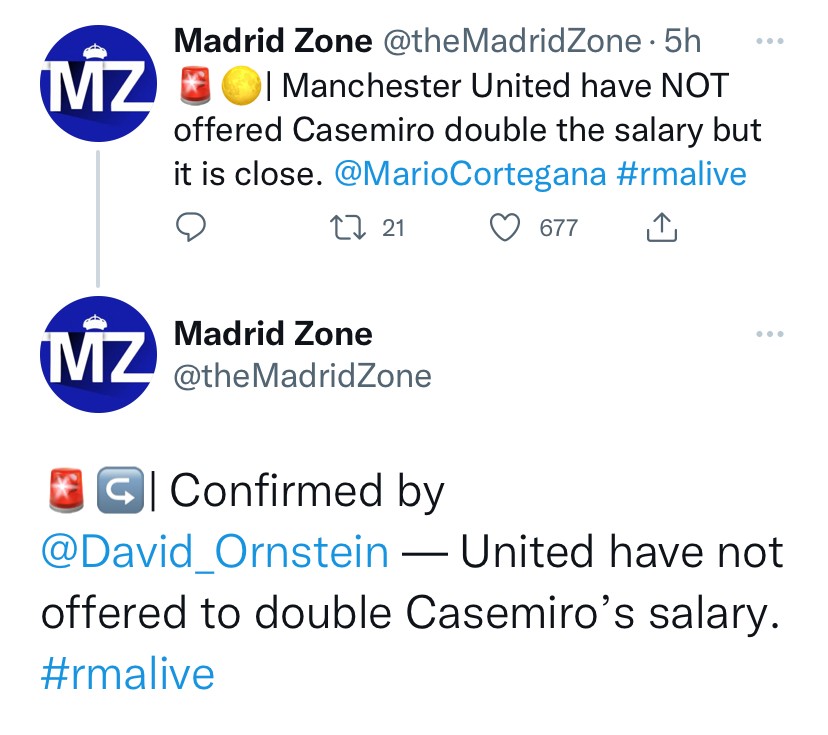Open the @MarioCortegana mention
The width and height of the screenshot is (828, 735).
pos(468,174)
